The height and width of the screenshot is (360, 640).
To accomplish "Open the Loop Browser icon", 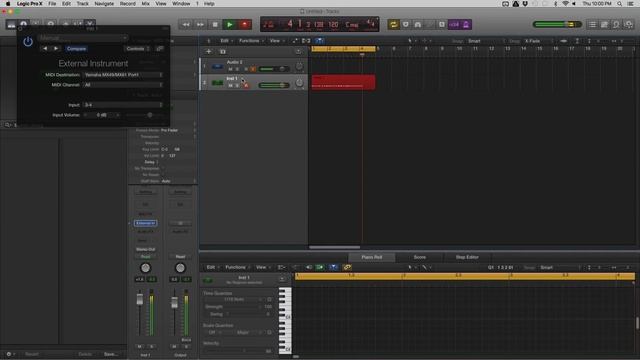I will click(x=616, y=24).
